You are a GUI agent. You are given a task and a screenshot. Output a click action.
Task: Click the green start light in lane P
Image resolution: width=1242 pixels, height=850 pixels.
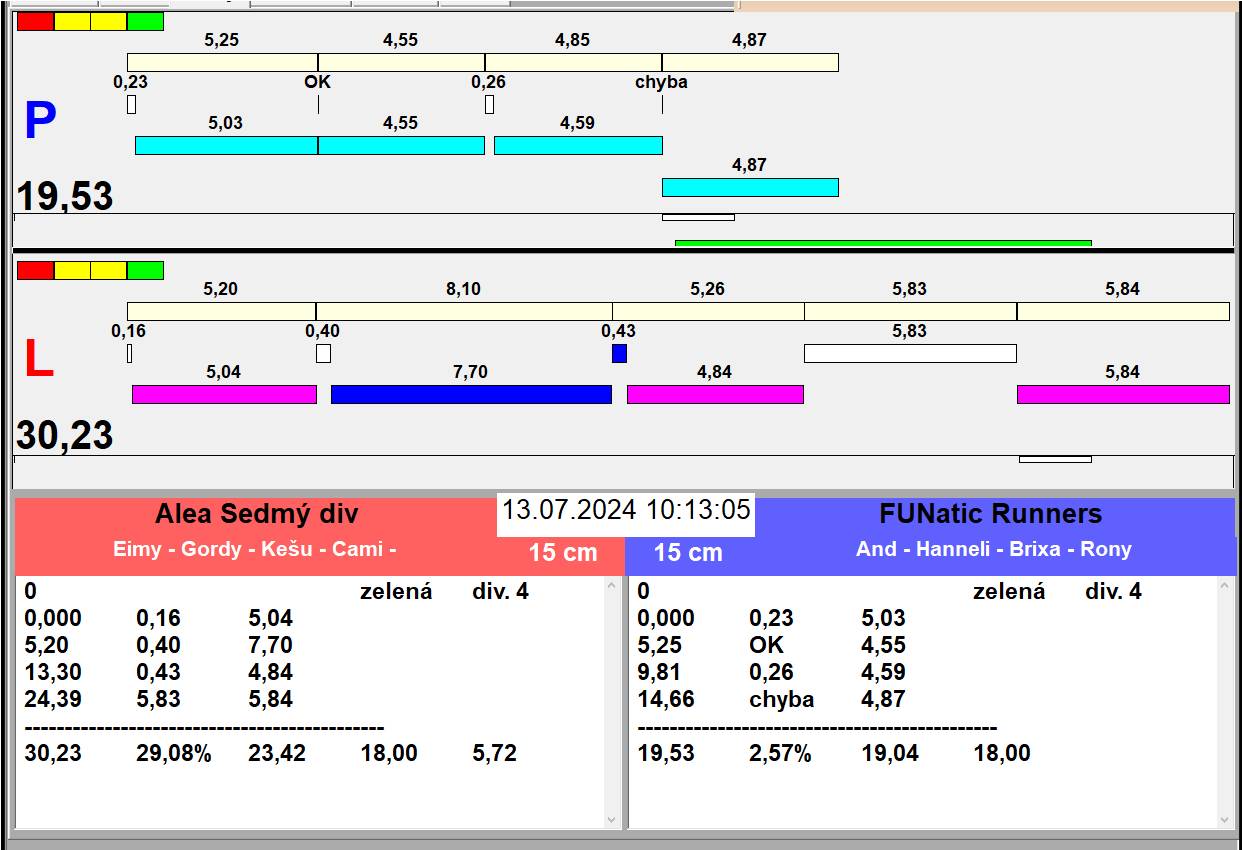click(146, 21)
